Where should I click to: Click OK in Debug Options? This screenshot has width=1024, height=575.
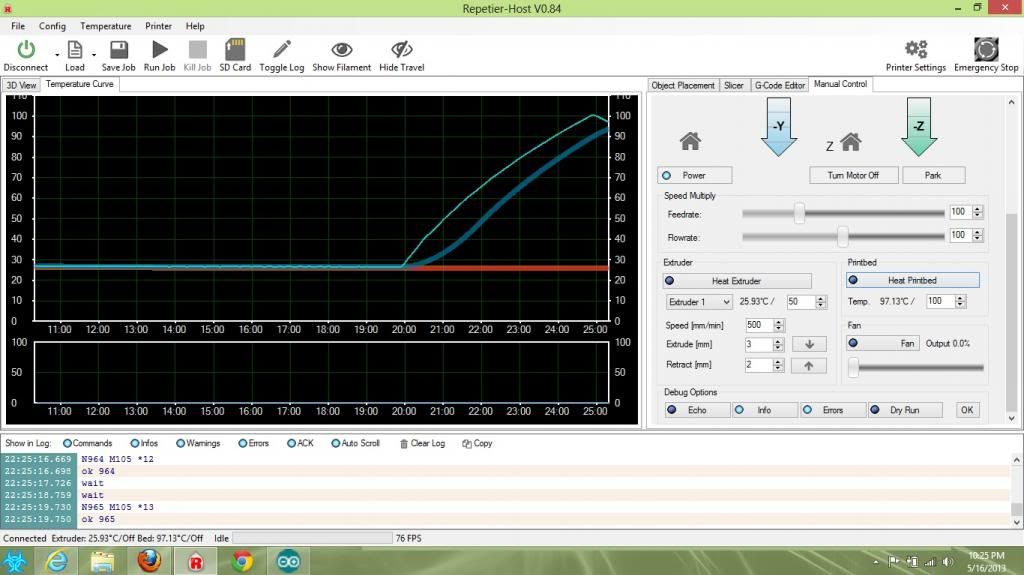coord(967,410)
